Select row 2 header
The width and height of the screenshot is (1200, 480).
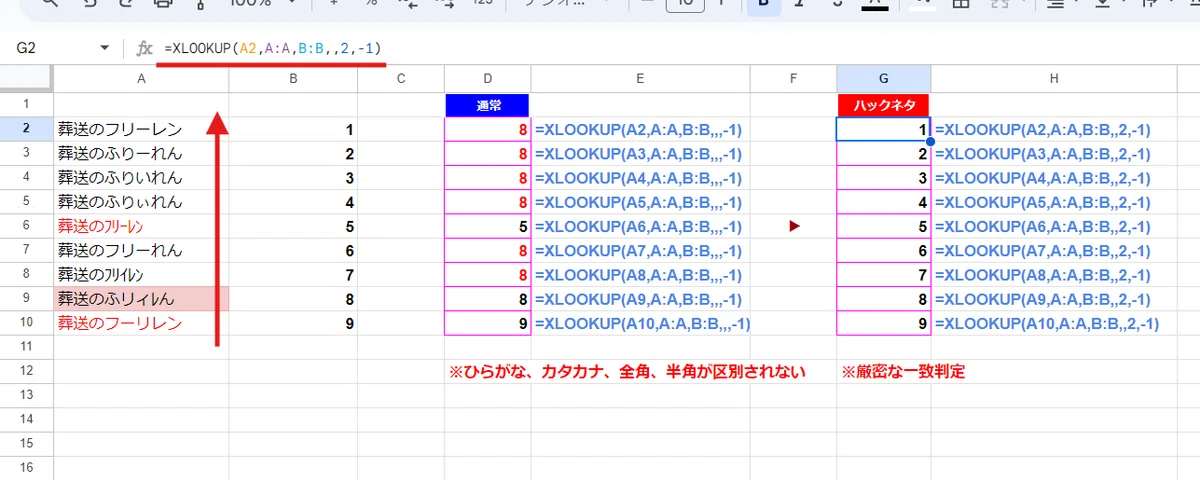(x=27, y=129)
